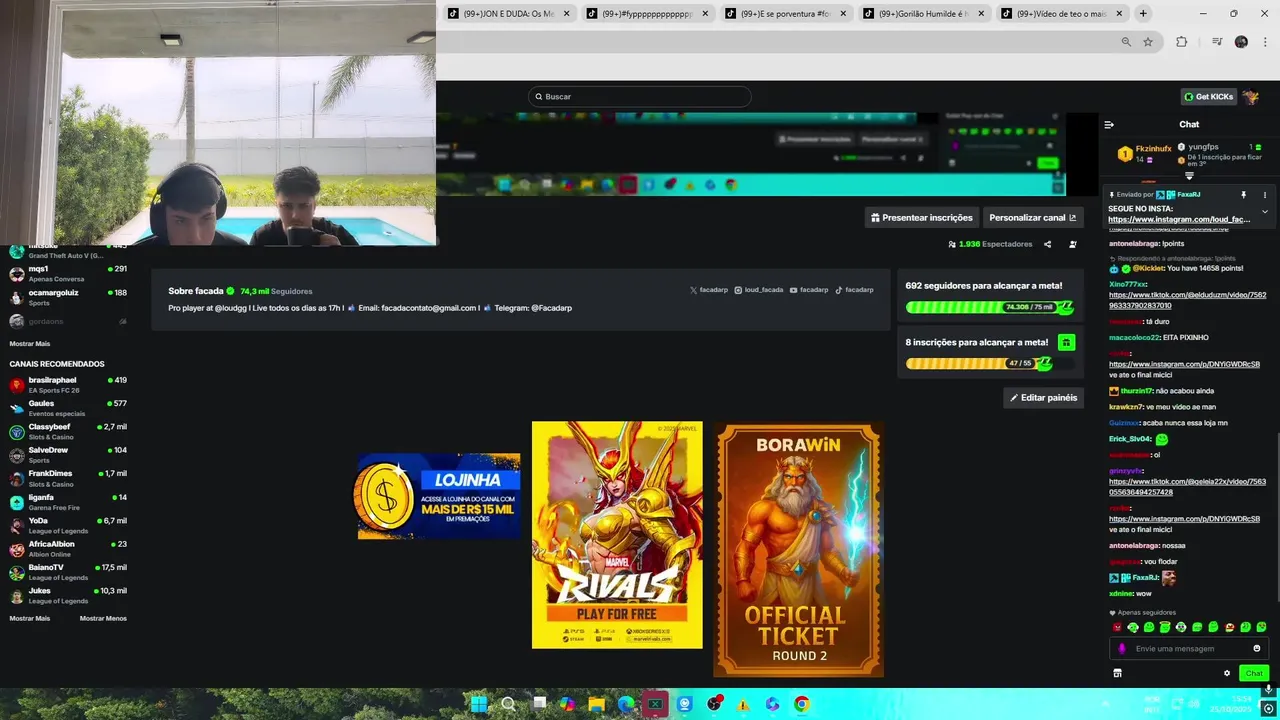Switch to JON E DUDA browser tab
Screen dimensions: 1280x720
pyautogui.click(x=508, y=13)
